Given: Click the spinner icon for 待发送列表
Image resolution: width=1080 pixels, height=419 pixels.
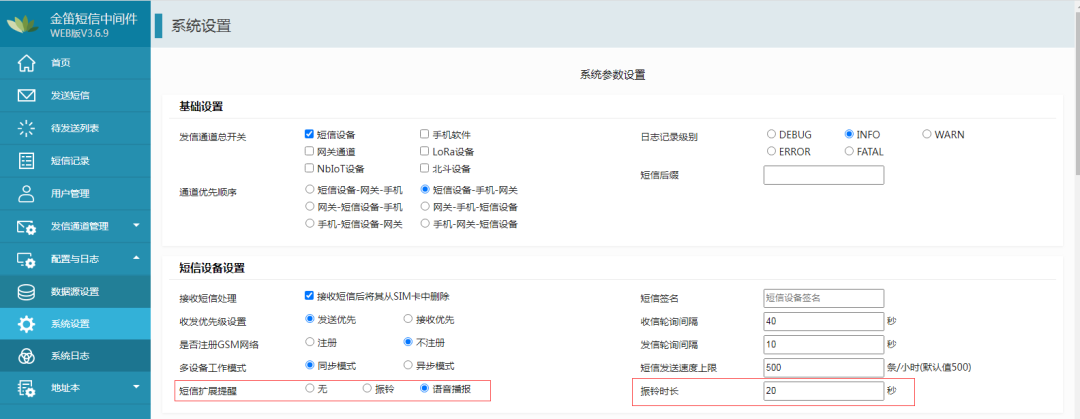Looking at the screenshot, I should tap(27, 128).
